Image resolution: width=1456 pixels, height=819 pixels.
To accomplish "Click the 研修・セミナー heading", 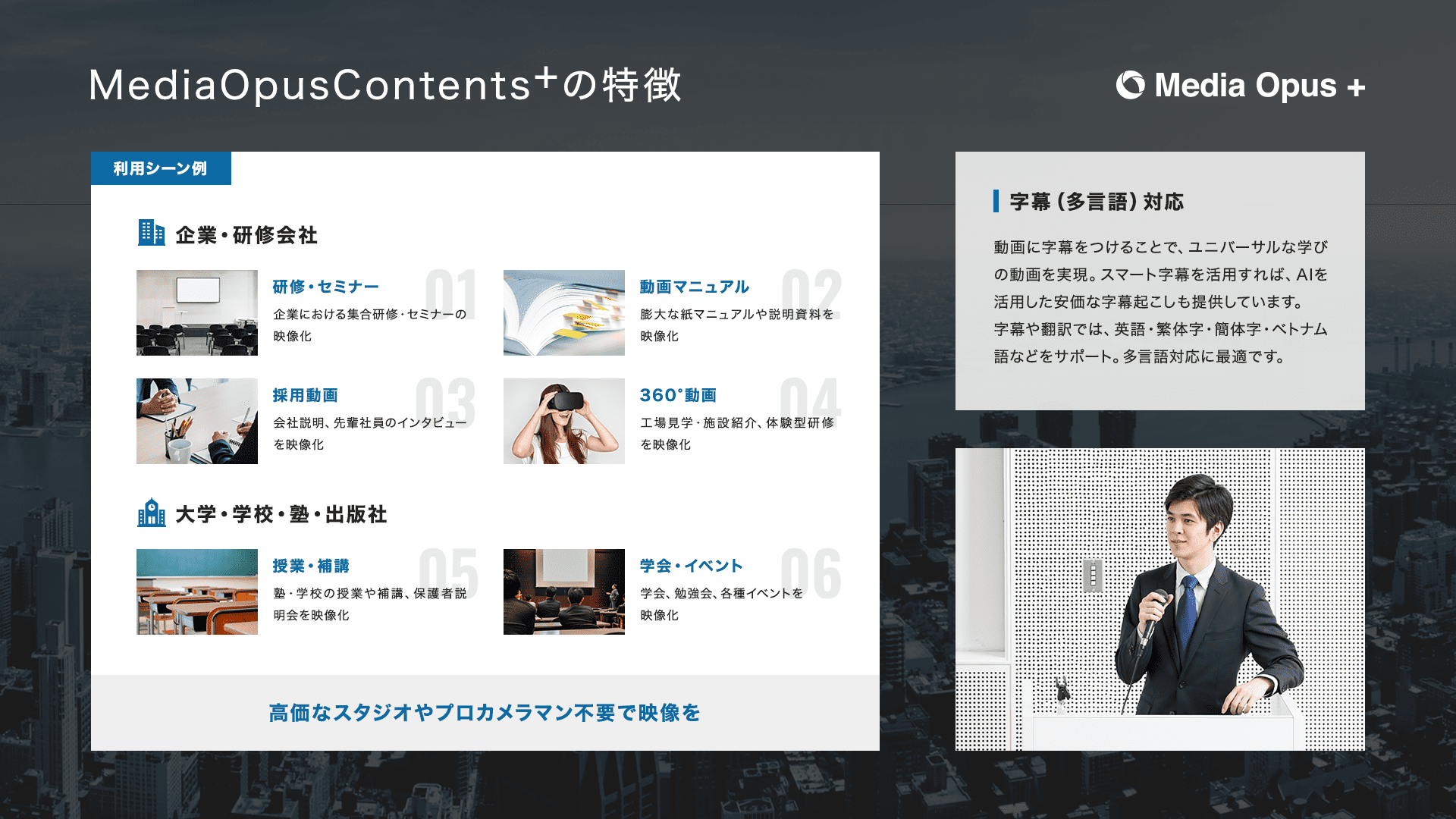I will pyautogui.click(x=326, y=287).
